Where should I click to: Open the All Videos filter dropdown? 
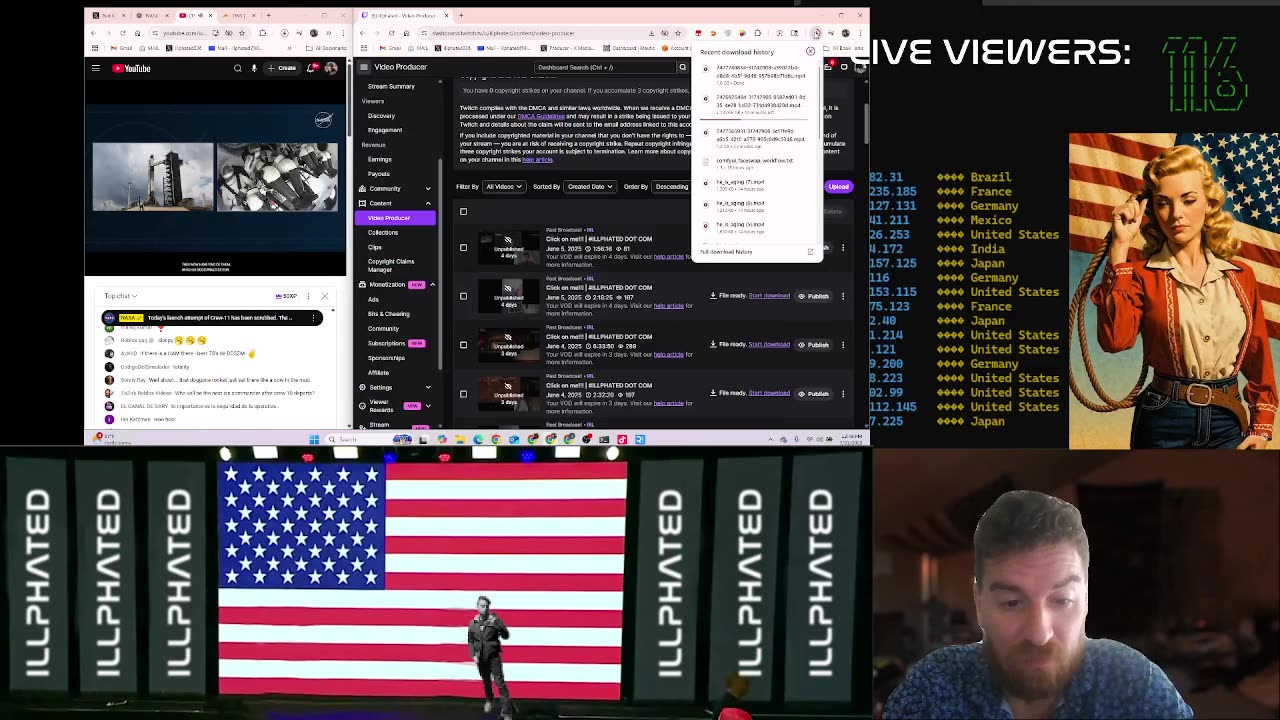coord(504,186)
